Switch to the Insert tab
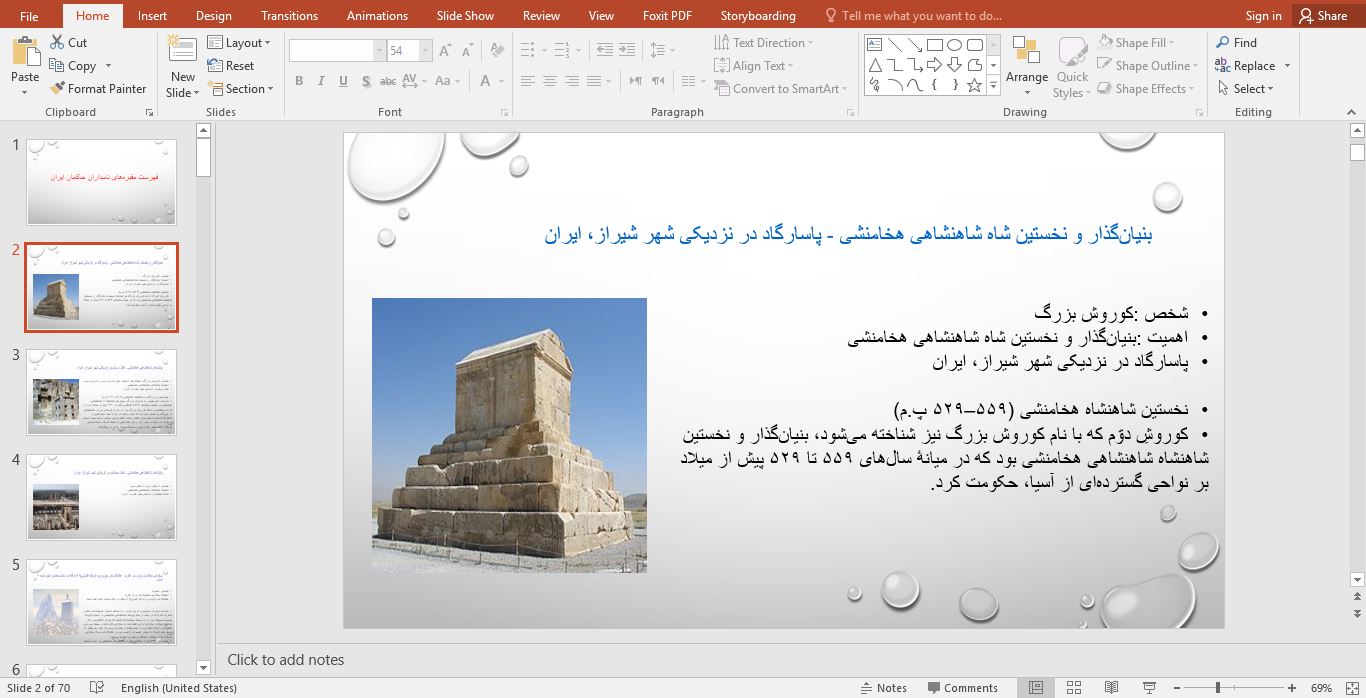 click(152, 15)
